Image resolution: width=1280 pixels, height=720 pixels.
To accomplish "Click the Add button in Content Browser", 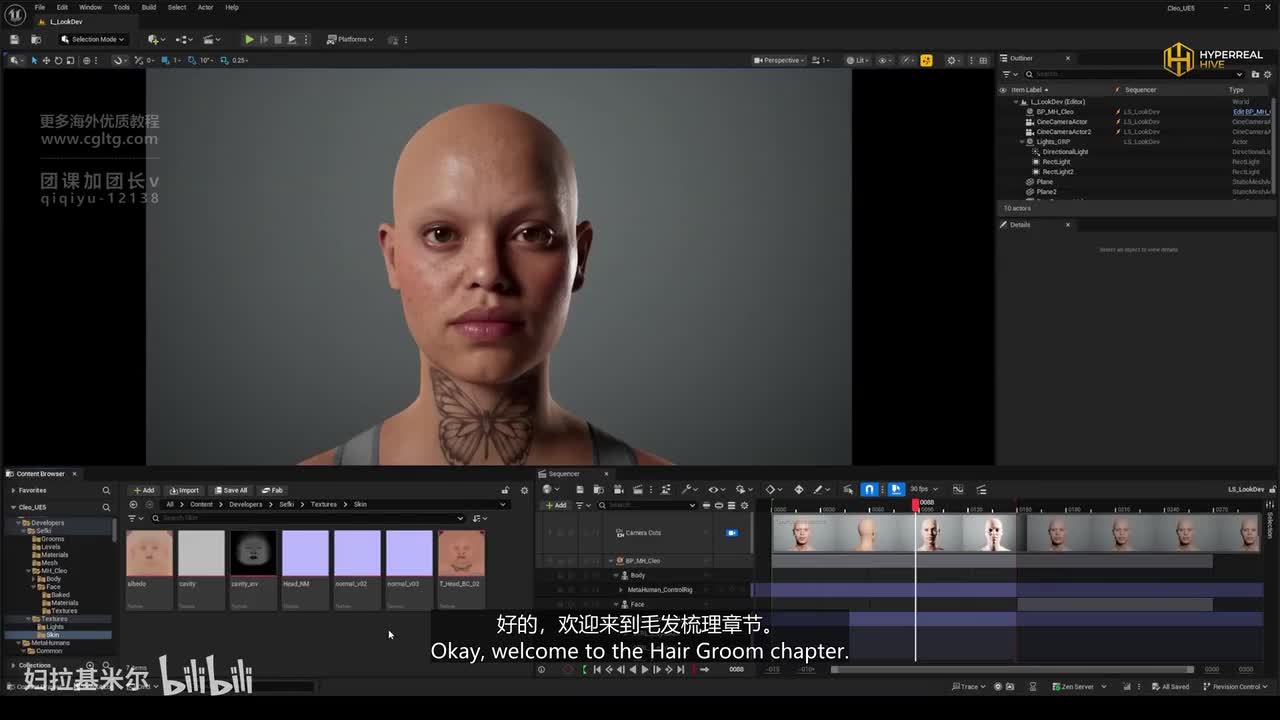I will point(144,490).
